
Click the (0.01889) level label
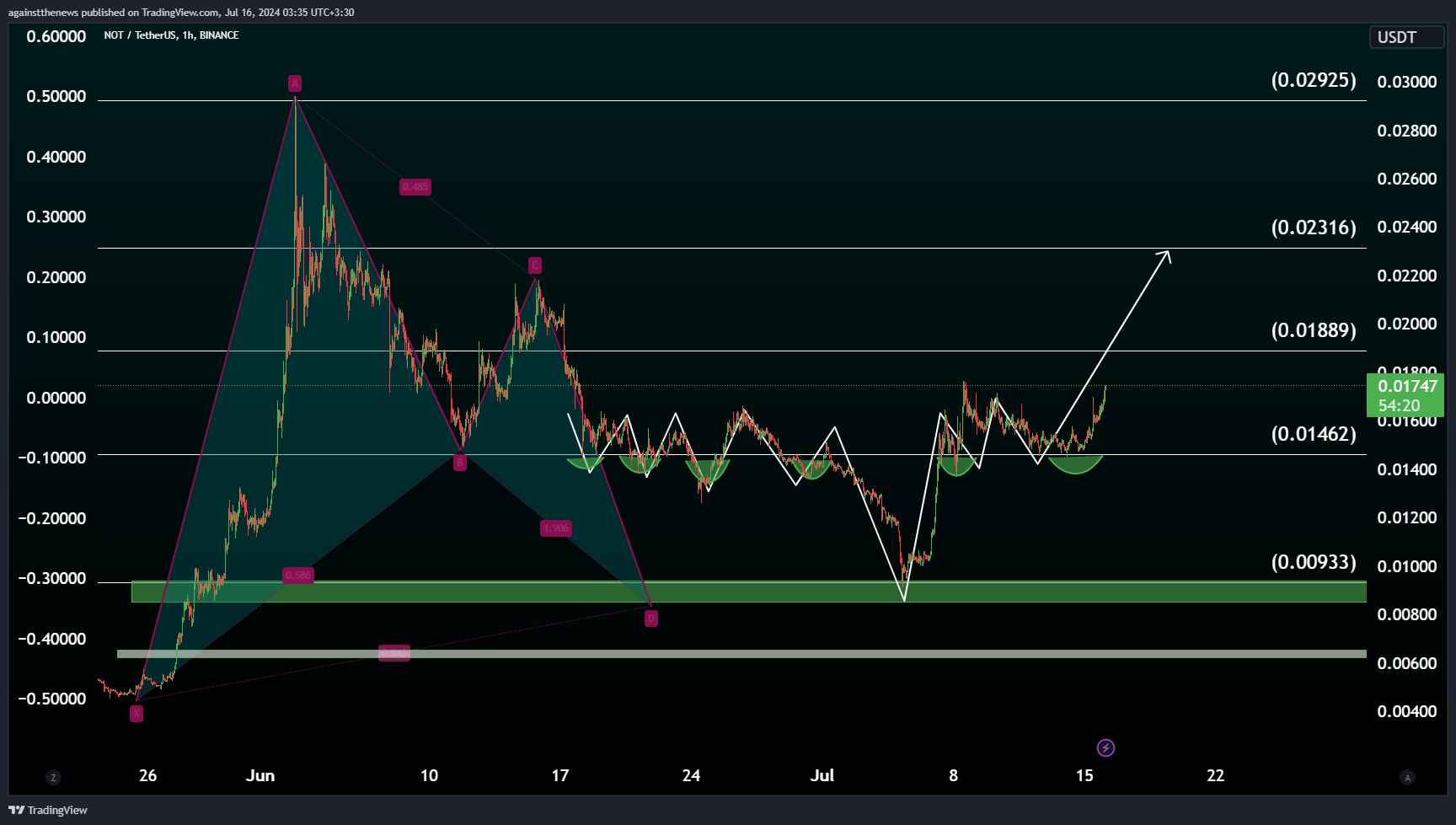pos(1314,330)
